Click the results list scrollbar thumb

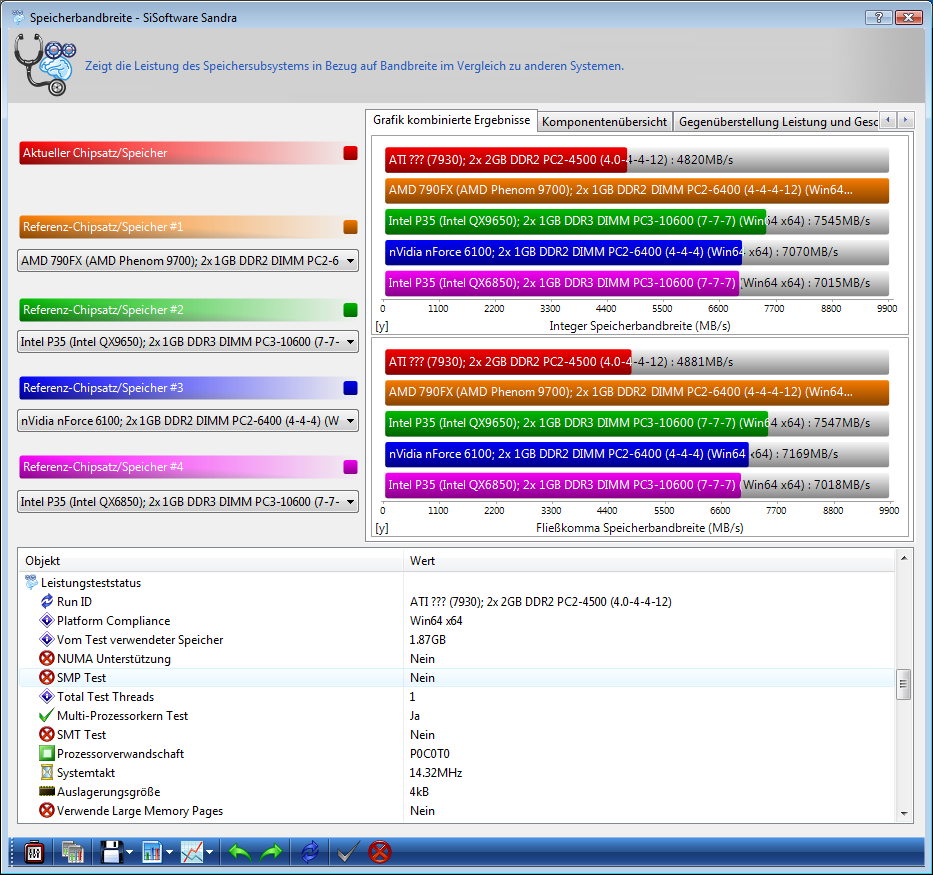pyautogui.click(x=904, y=684)
